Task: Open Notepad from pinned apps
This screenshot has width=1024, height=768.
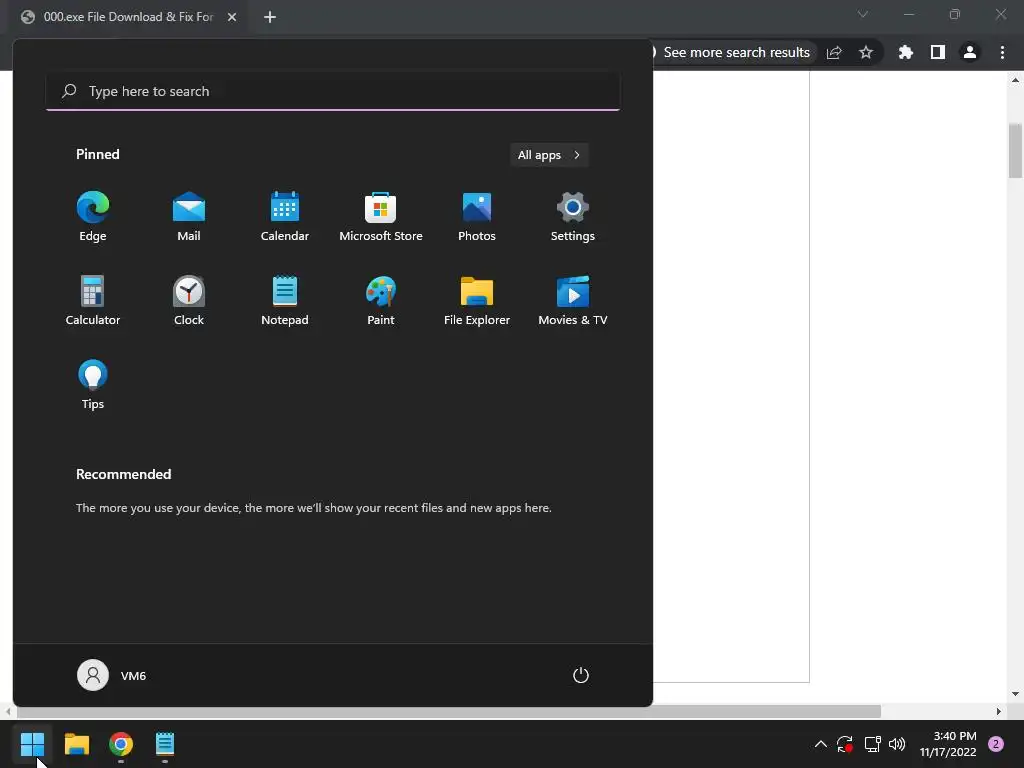Action: (285, 301)
